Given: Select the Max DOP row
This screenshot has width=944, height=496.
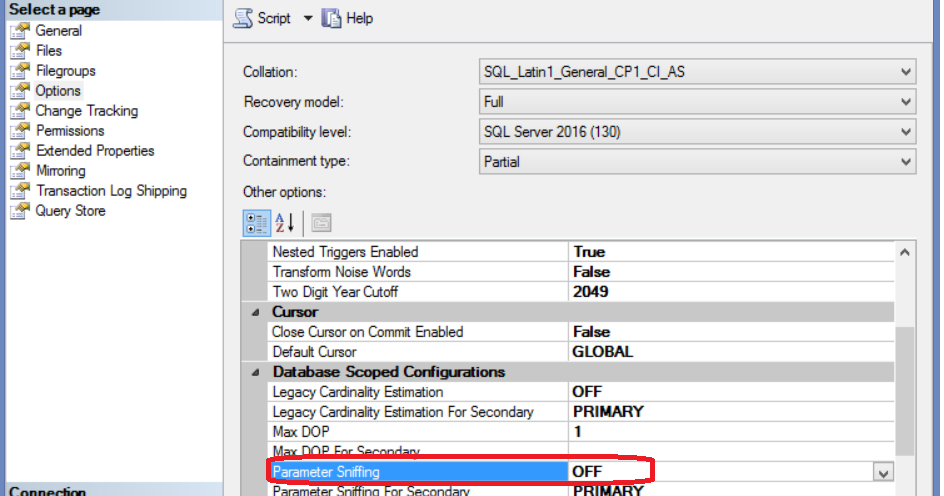Looking at the screenshot, I should (580, 432).
